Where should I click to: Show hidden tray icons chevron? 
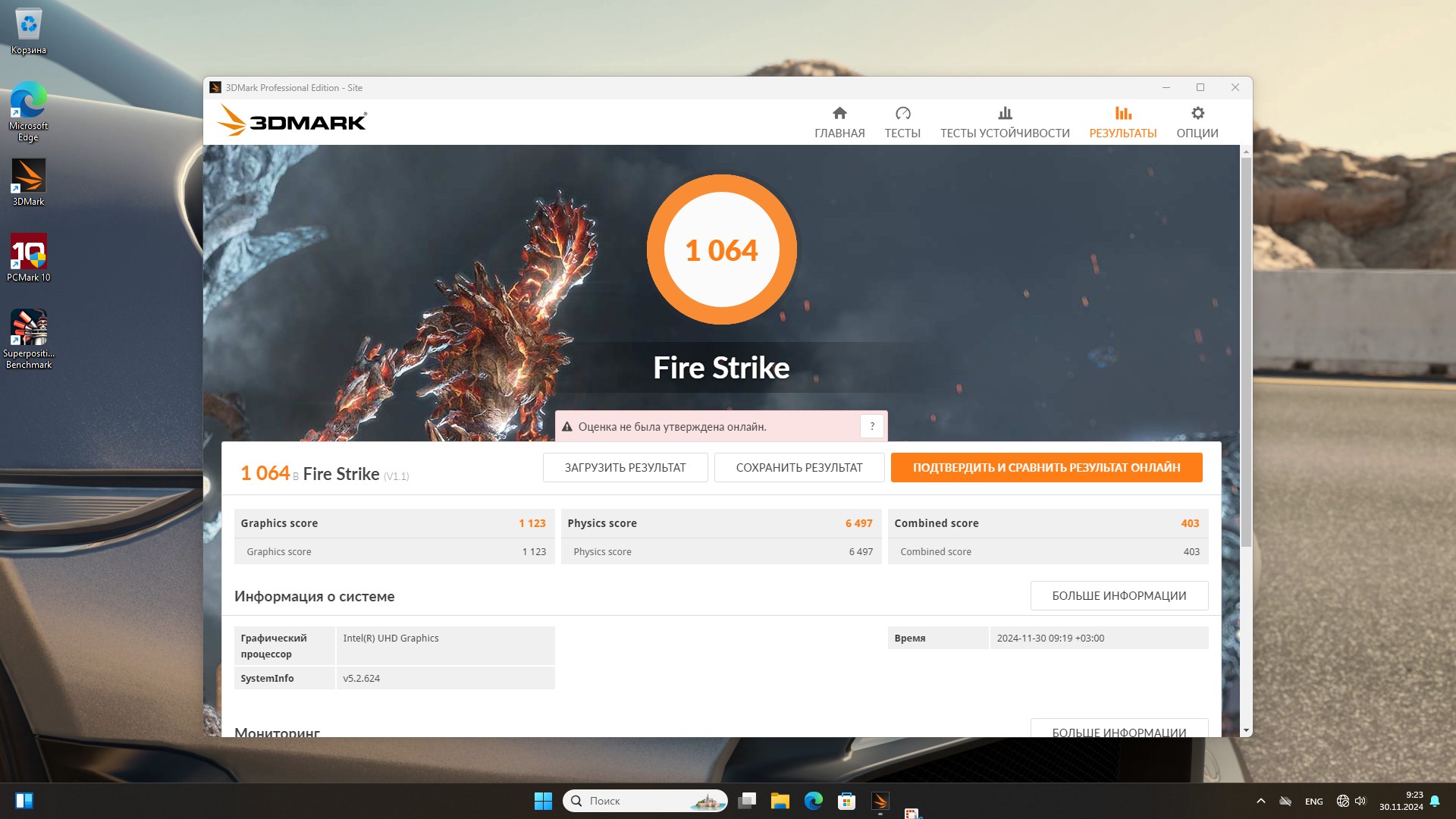point(1260,801)
